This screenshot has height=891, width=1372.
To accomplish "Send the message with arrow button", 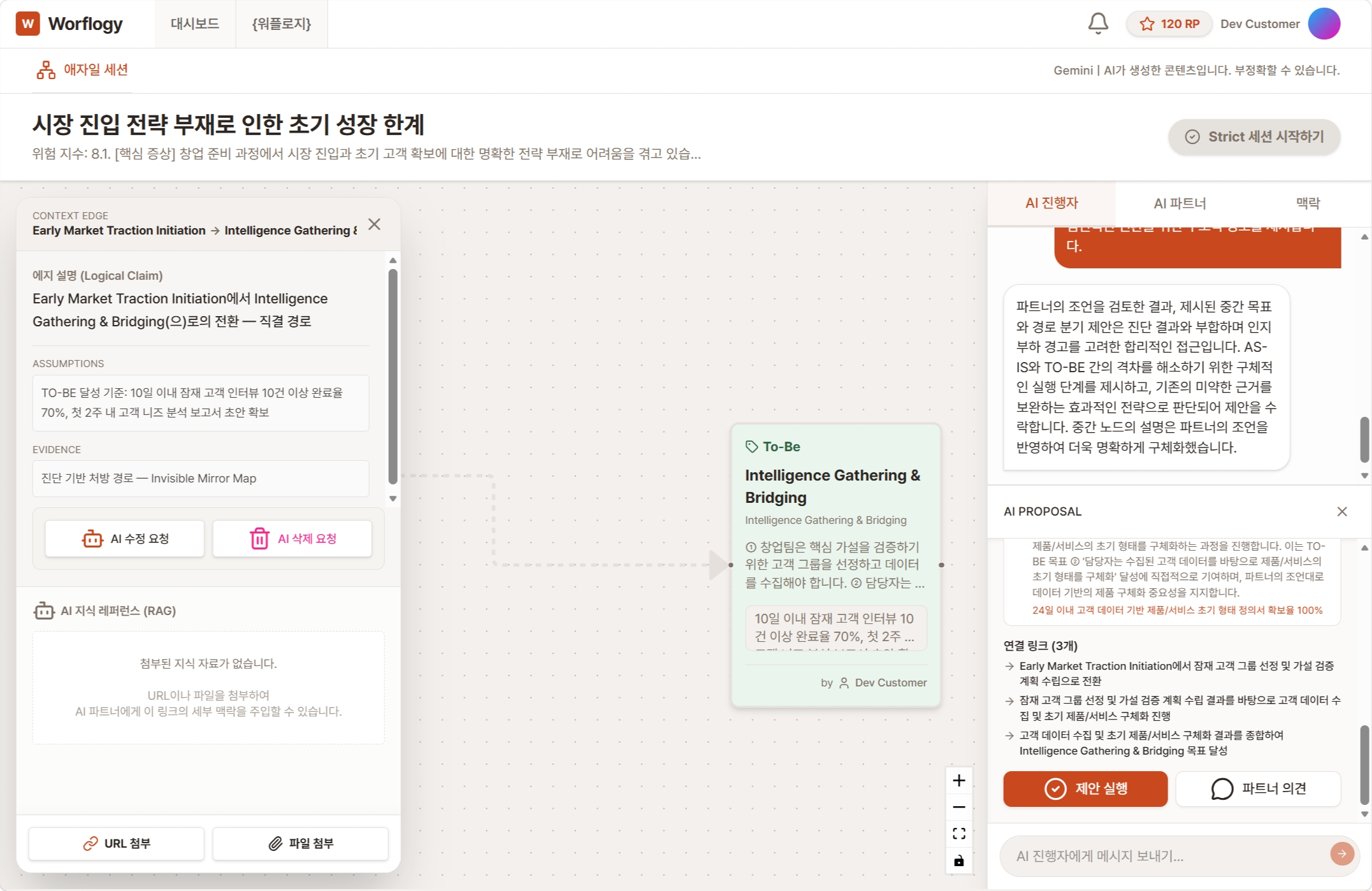I will click(x=1342, y=853).
